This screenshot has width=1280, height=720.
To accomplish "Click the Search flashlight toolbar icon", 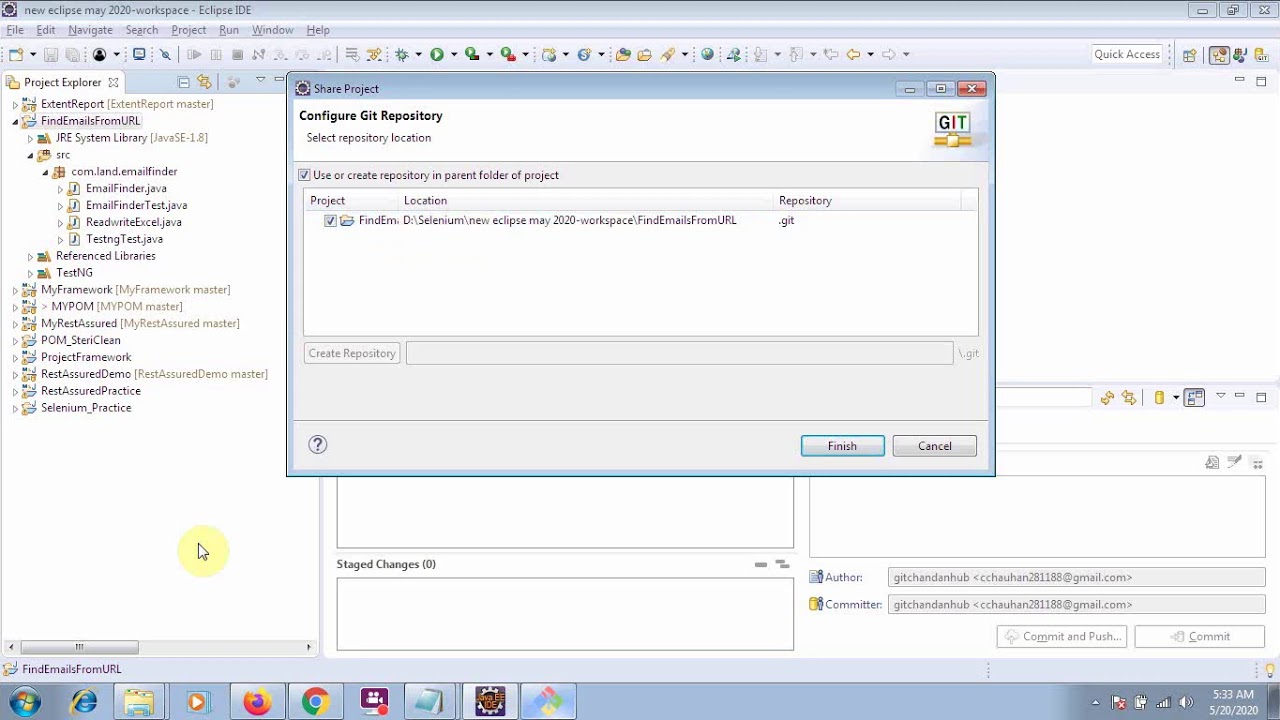I will click(668, 55).
